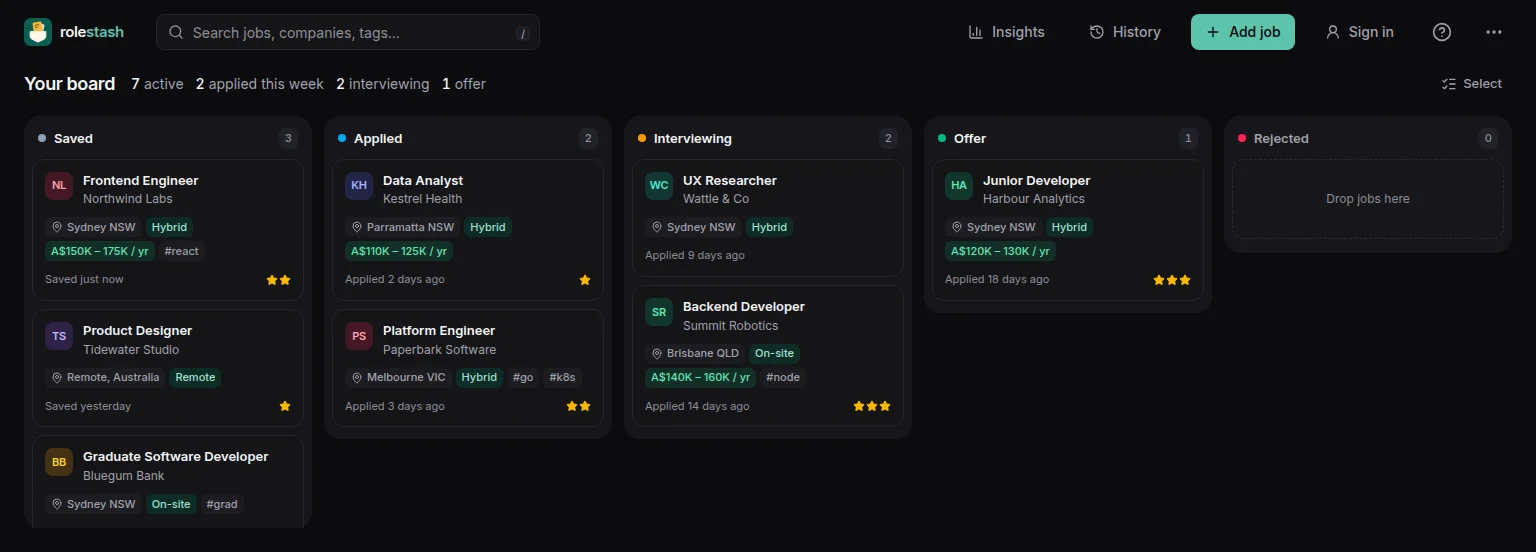Click the search magnifier icon

coord(176,32)
